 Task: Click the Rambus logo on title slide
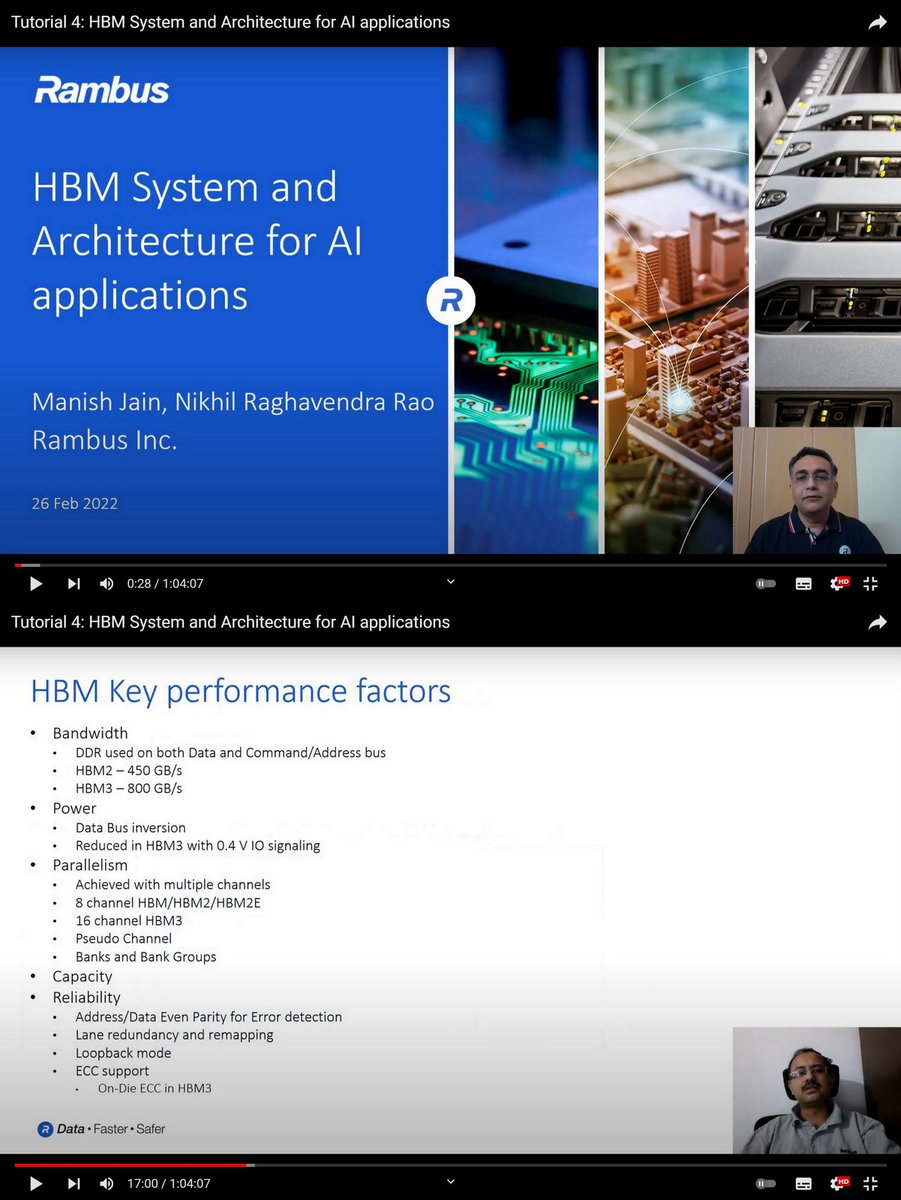[102, 90]
